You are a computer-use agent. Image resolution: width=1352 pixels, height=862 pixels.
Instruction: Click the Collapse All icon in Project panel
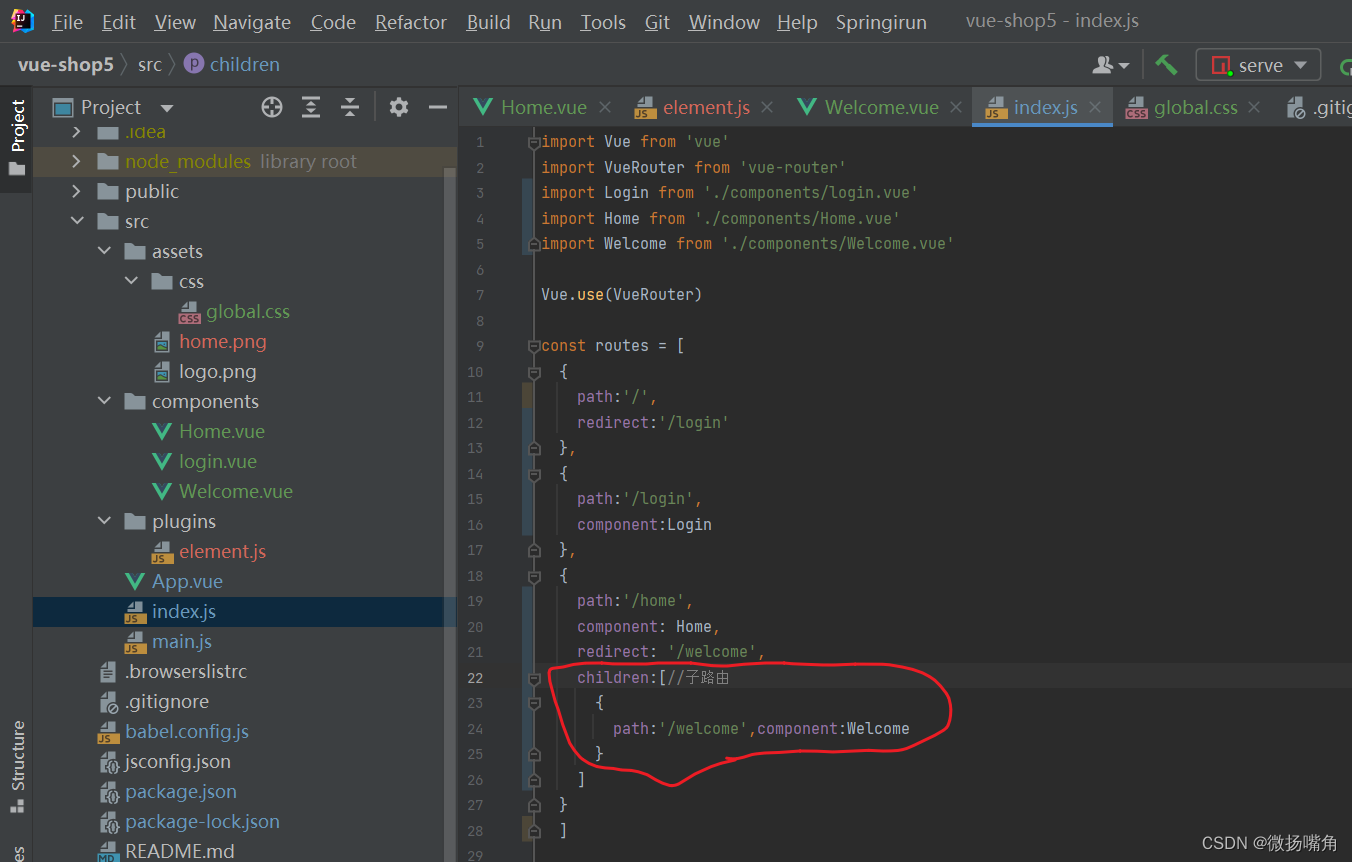click(x=349, y=107)
